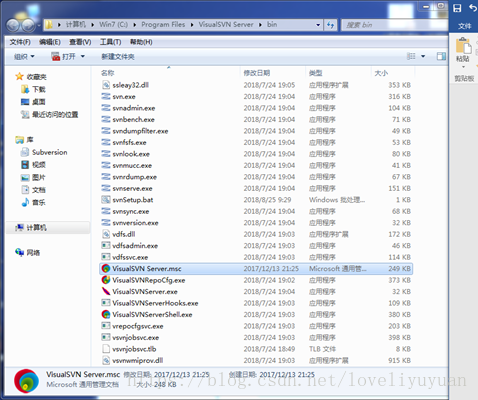The image size is (478, 400).
Task: Open the address bar history dropdown
Action: coord(318,25)
